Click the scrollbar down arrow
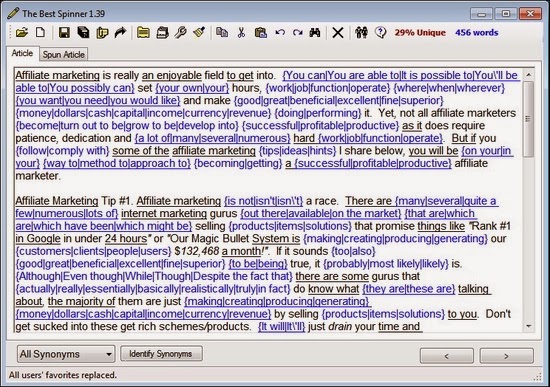The width and height of the screenshot is (550, 387). (528, 326)
